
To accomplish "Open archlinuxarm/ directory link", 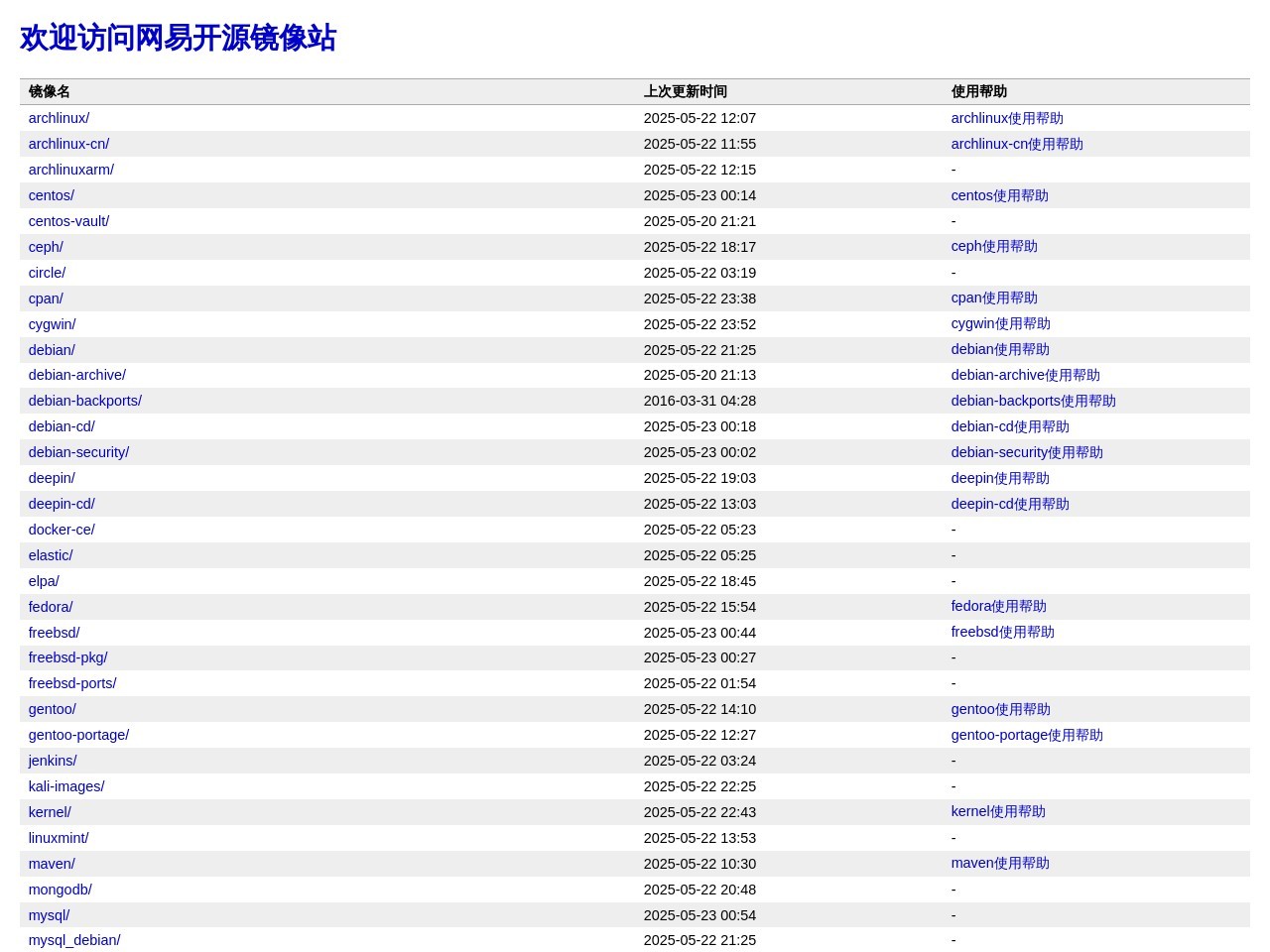I will (71, 170).
